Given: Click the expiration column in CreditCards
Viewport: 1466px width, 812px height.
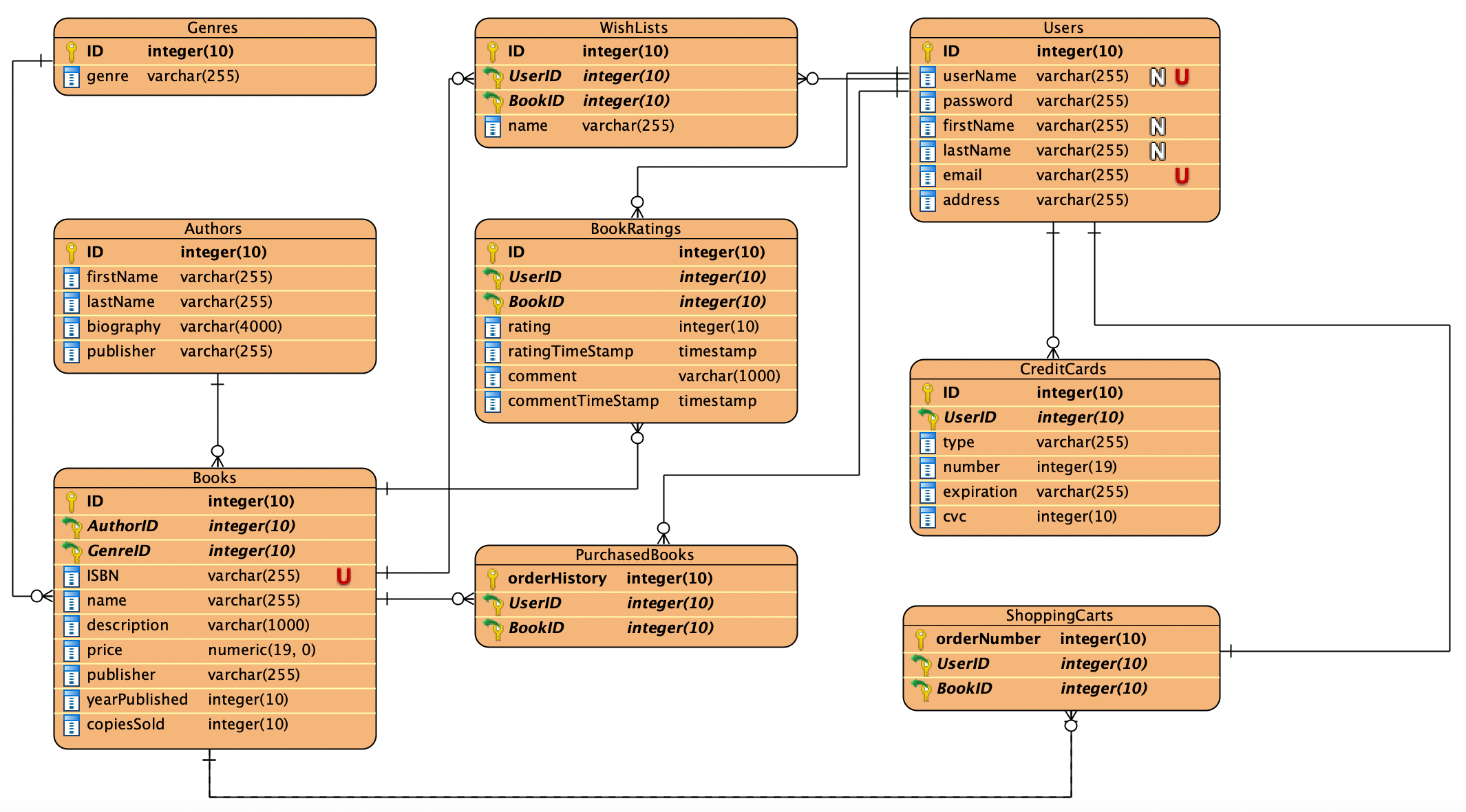Looking at the screenshot, I should [980, 492].
